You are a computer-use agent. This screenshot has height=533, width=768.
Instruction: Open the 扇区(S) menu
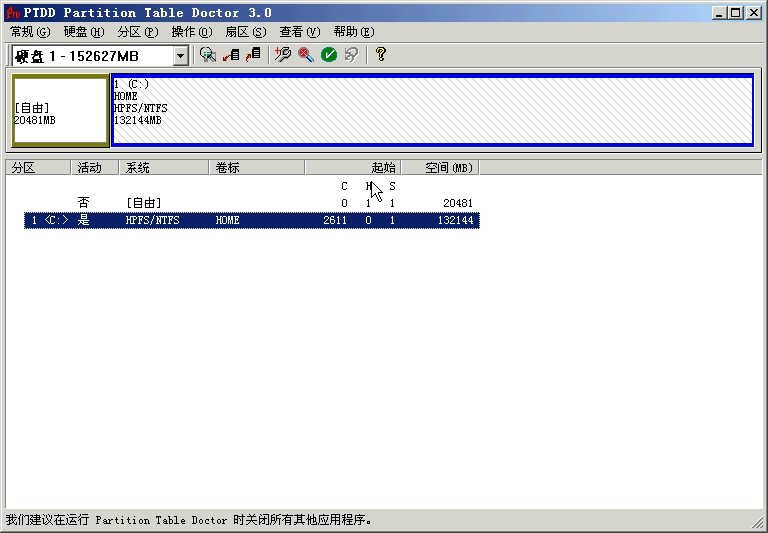(x=245, y=32)
